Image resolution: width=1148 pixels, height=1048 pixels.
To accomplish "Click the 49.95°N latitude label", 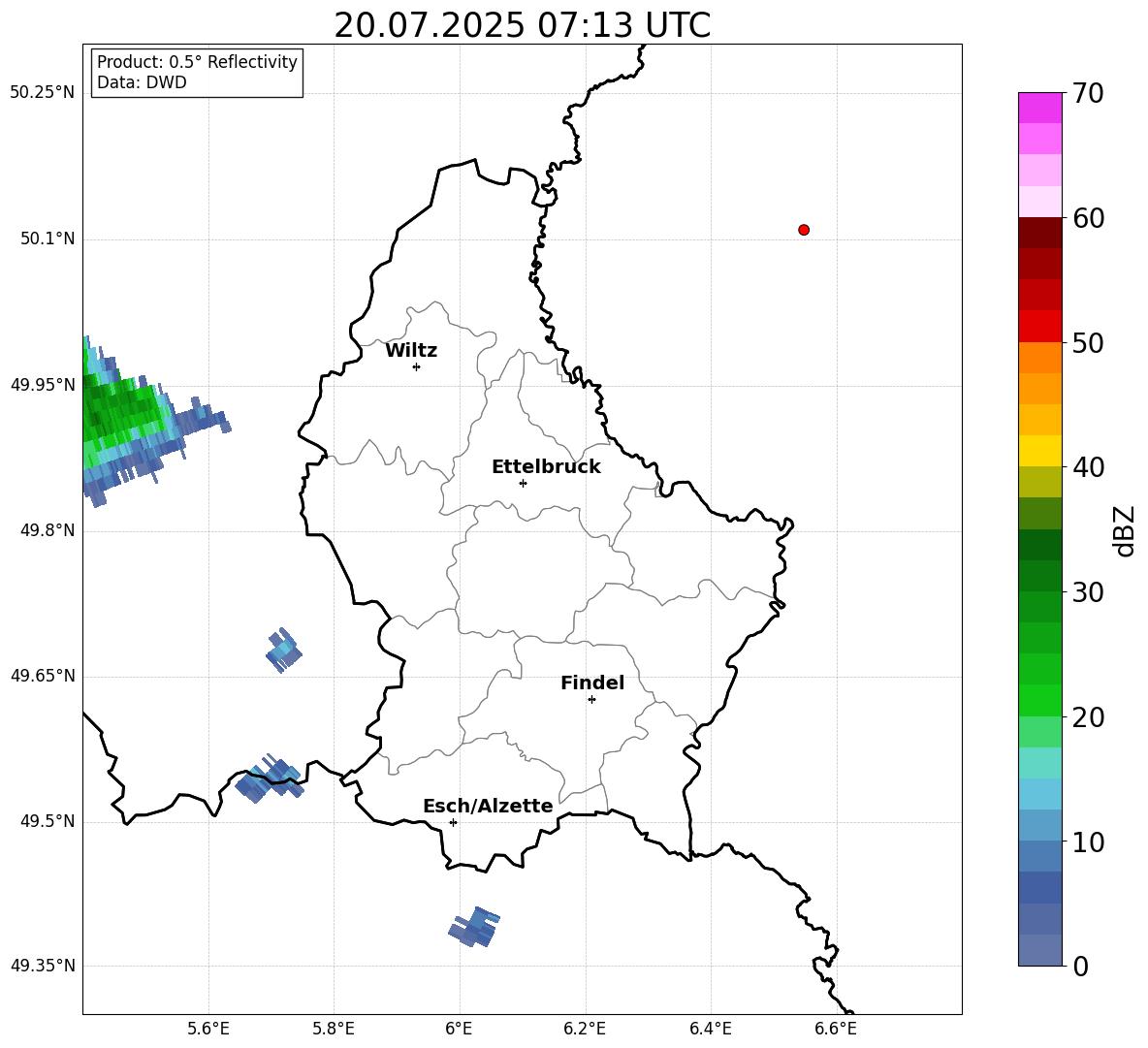I will pyautogui.click(x=43, y=385).
